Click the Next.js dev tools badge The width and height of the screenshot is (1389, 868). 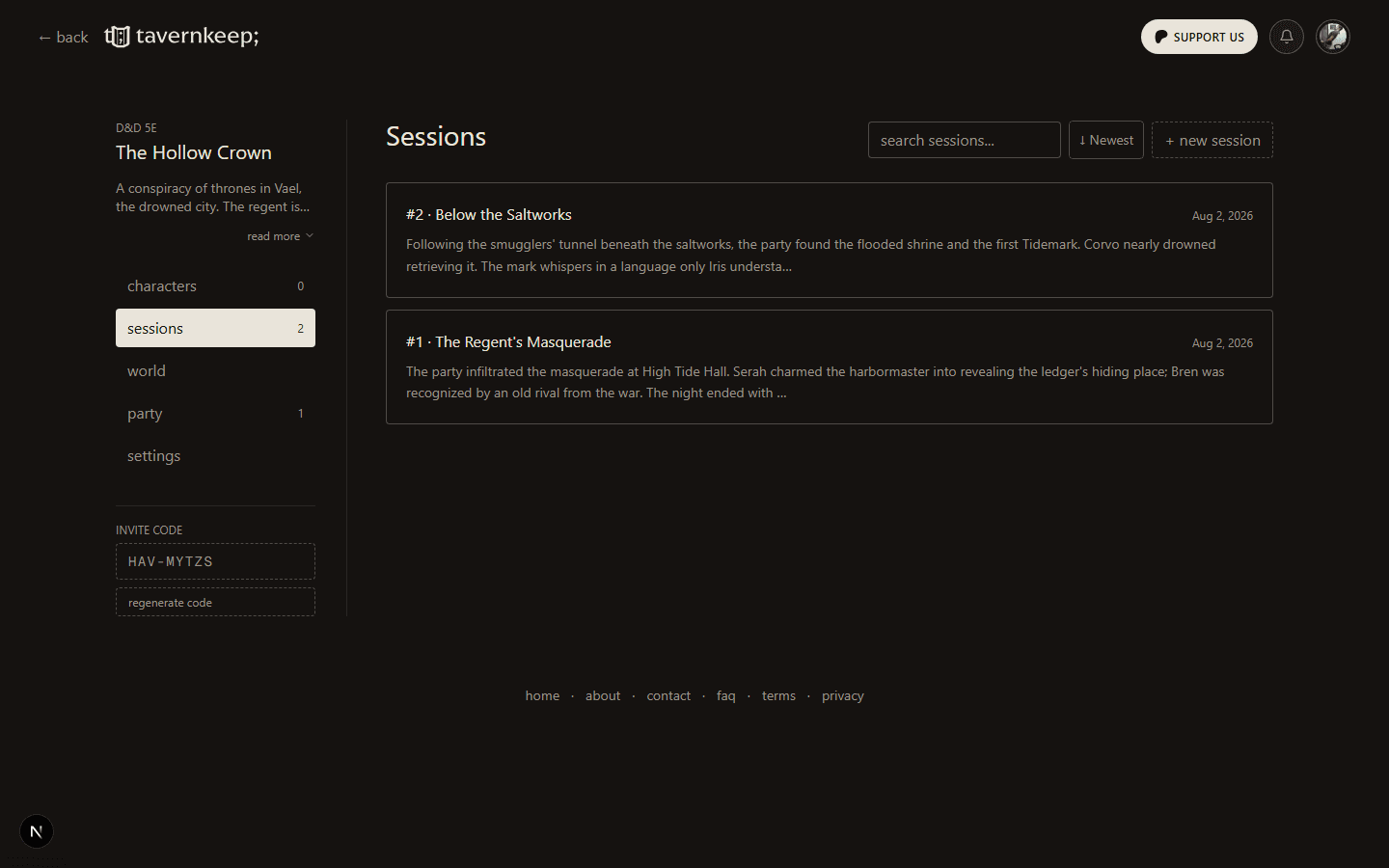37,831
